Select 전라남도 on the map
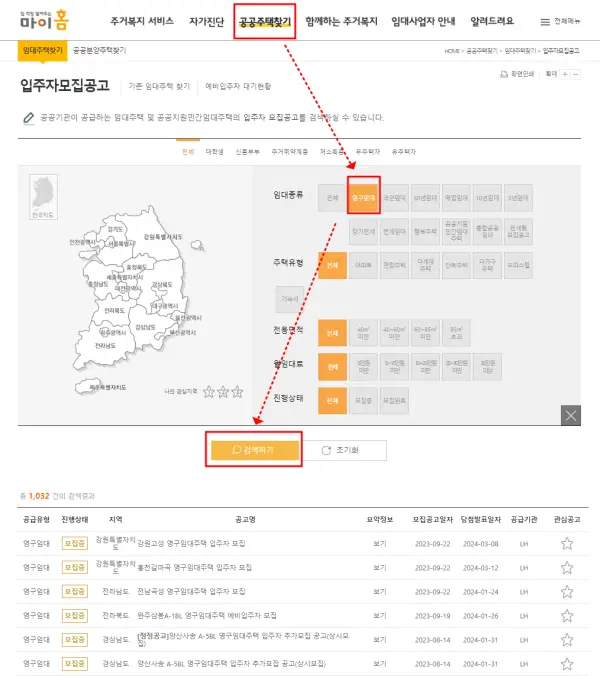 click(105, 346)
